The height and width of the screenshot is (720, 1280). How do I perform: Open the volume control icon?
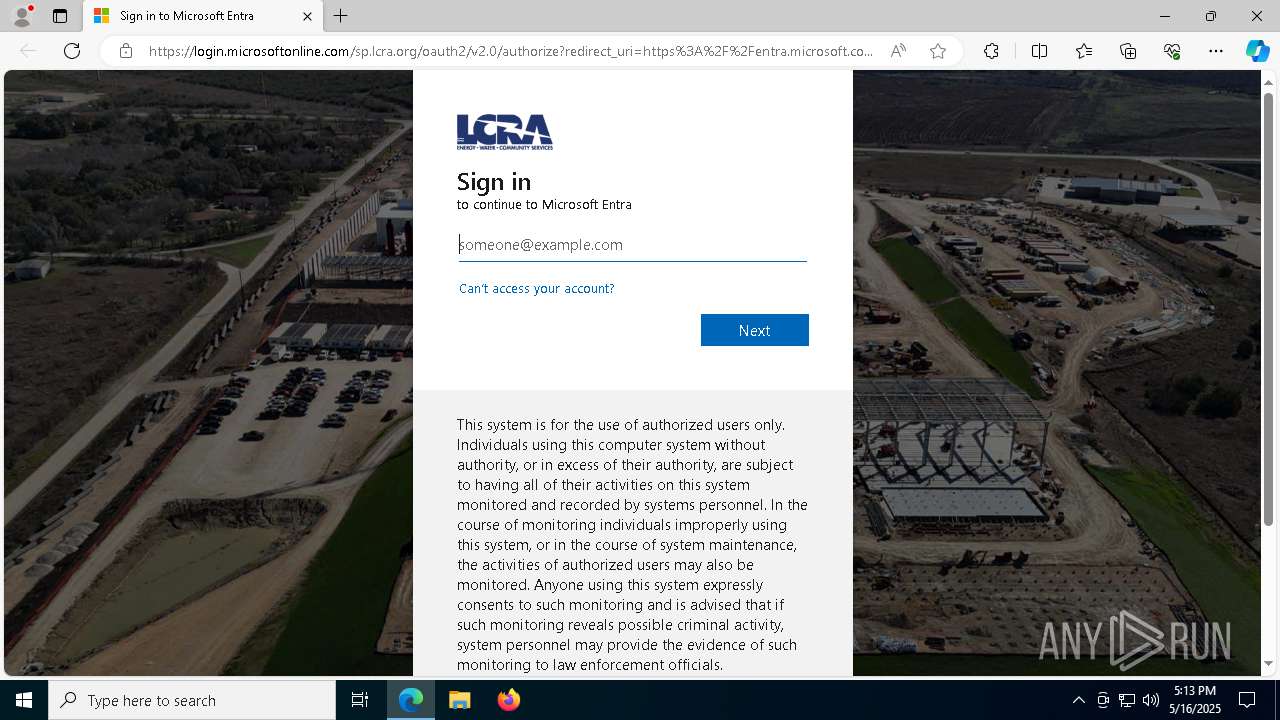point(1151,700)
